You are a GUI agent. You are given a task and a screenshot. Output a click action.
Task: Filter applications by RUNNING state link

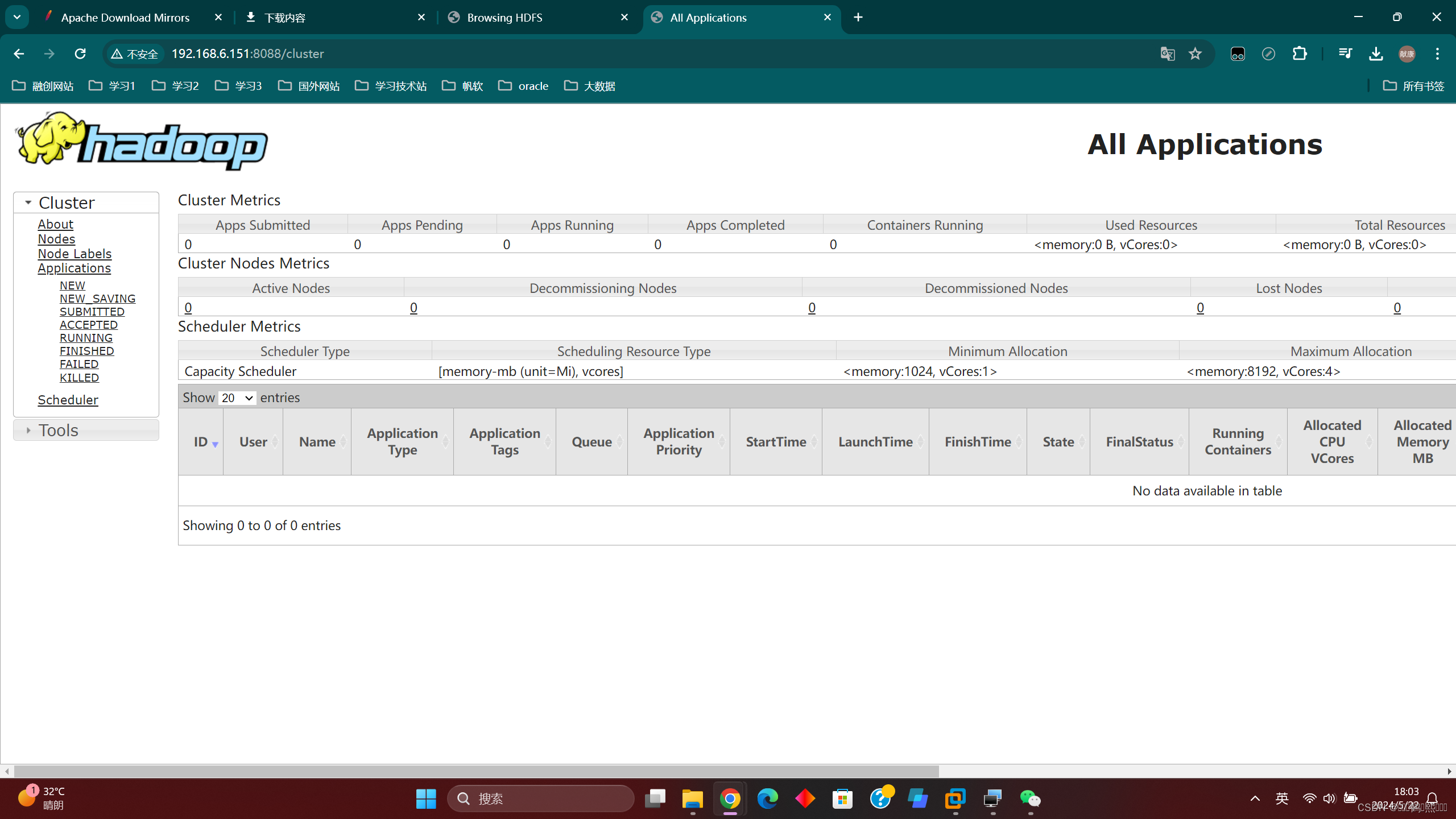86,338
